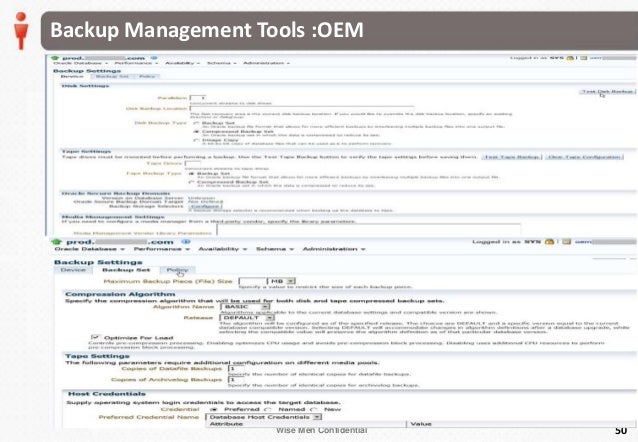Switch to Backup Set tab in lower Backup Settings
The image size is (638, 442).
(126, 270)
